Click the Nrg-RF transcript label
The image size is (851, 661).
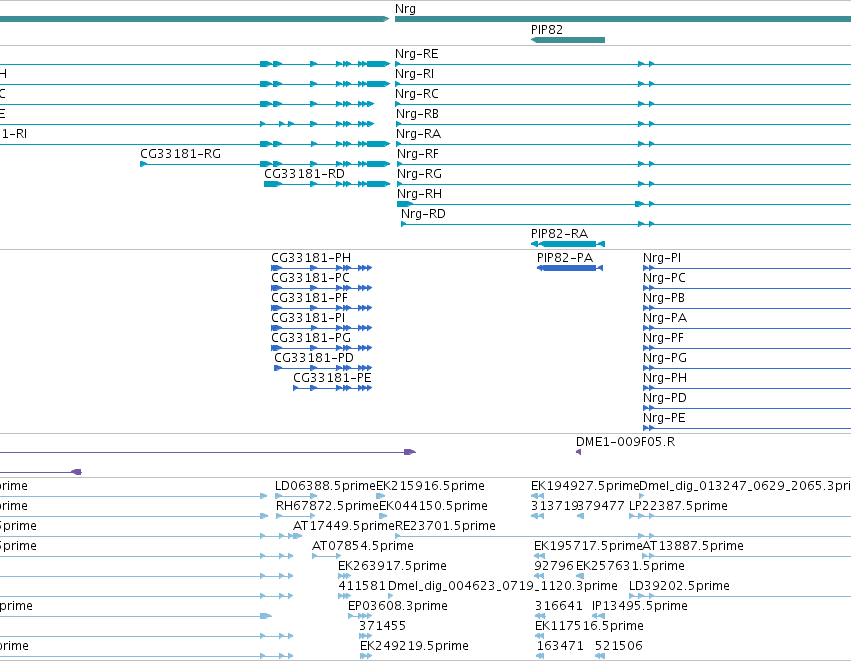[417, 154]
